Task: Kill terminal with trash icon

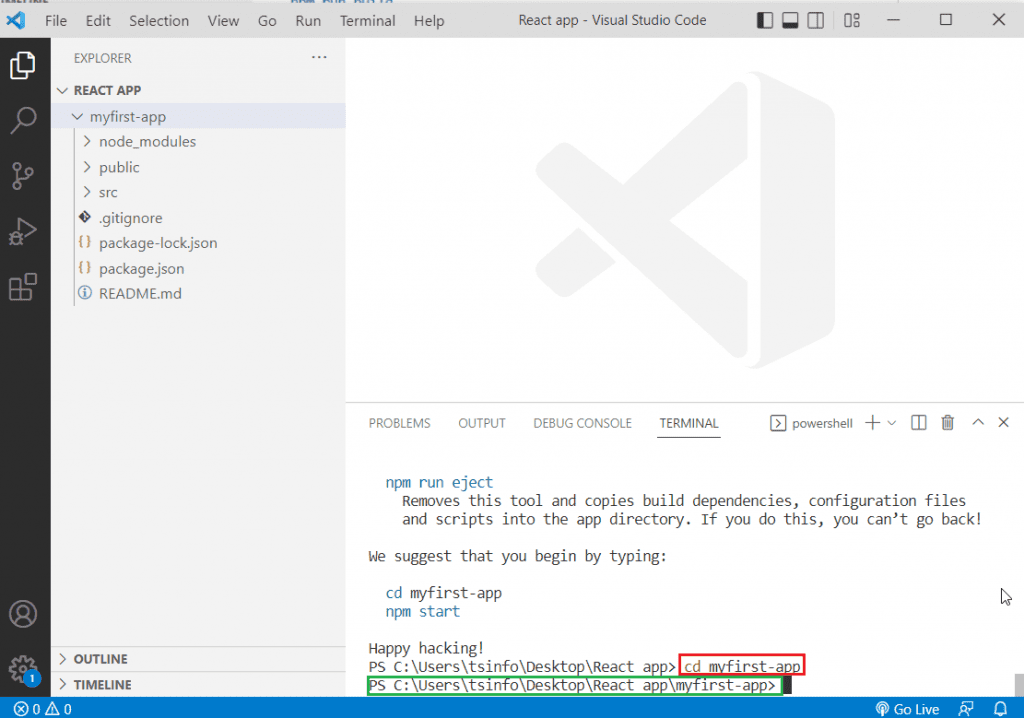Action: pyautogui.click(x=948, y=423)
